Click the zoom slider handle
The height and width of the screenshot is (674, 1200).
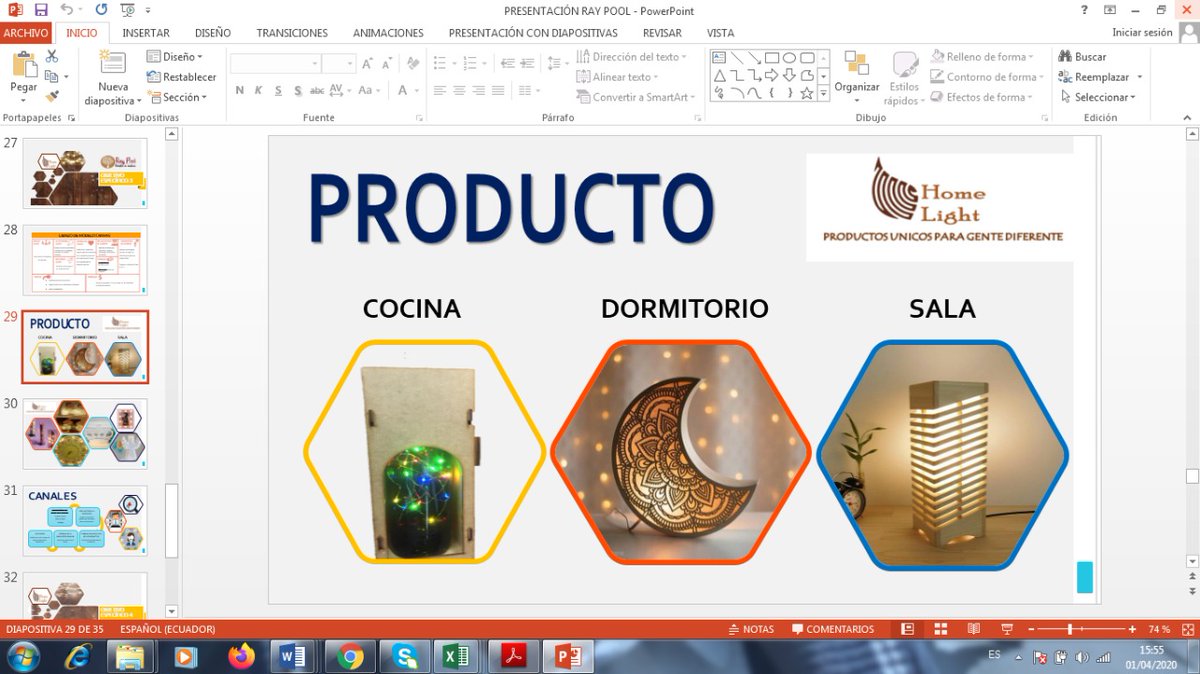tap(1071, 629)
